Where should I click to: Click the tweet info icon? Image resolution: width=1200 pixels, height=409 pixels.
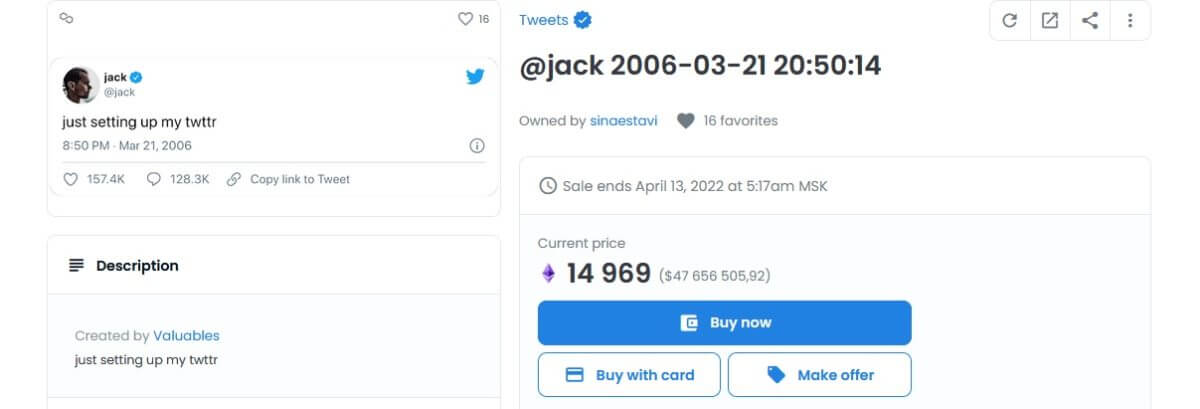(477, 146)
